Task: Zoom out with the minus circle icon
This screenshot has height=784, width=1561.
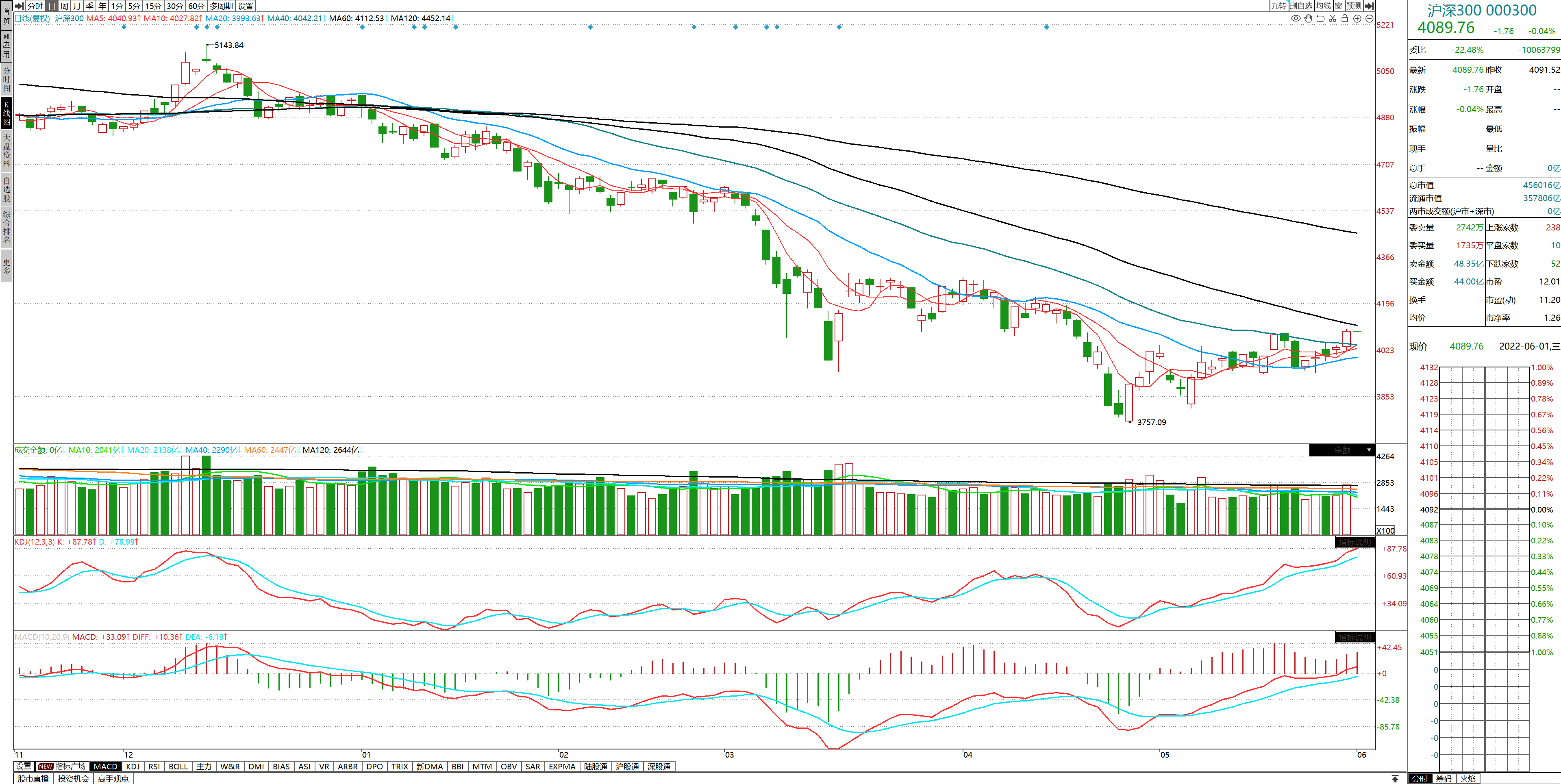Action: (1369, 19)
